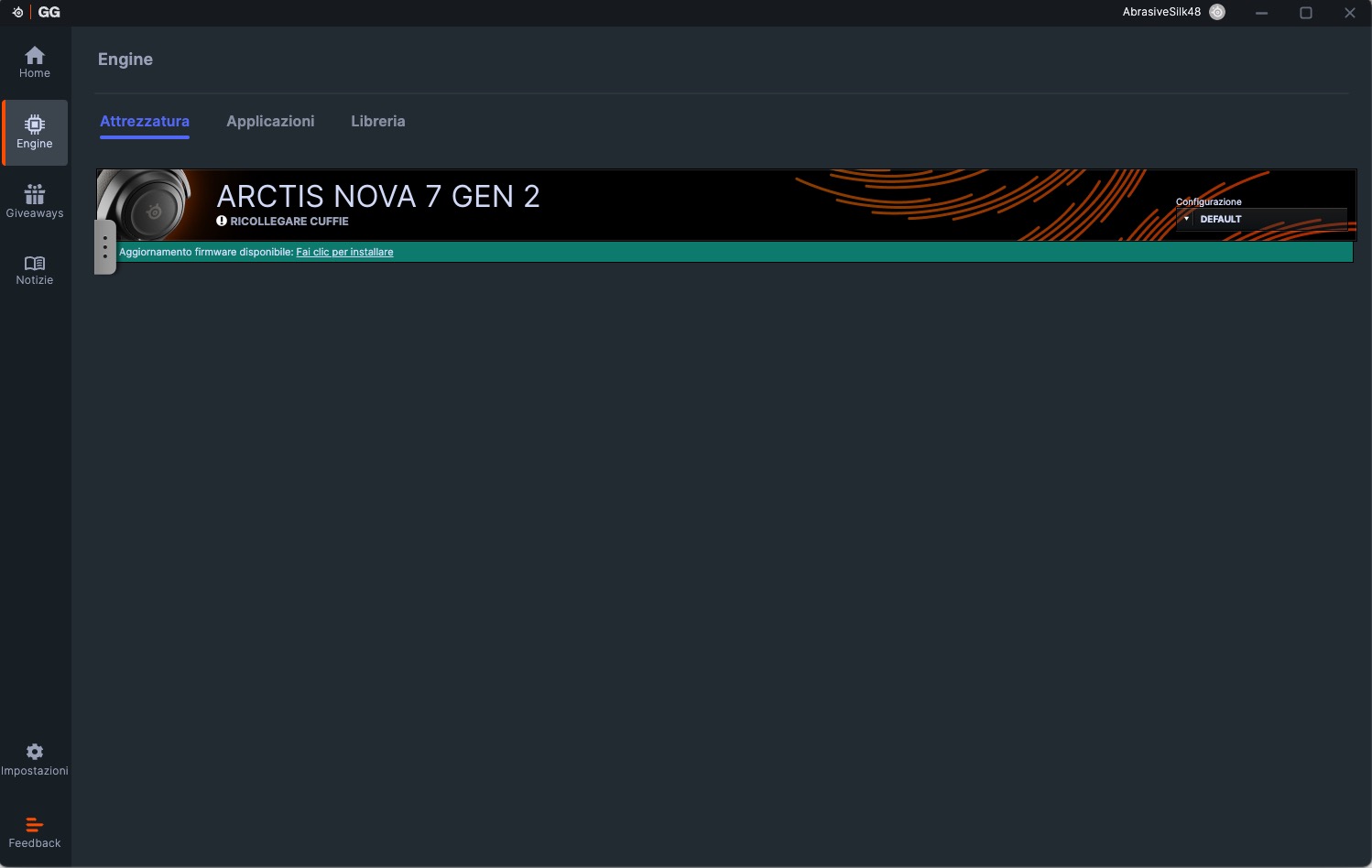1372x868 pixels.
Task: Switch to the Applicazioni tab
Action: 270,121
